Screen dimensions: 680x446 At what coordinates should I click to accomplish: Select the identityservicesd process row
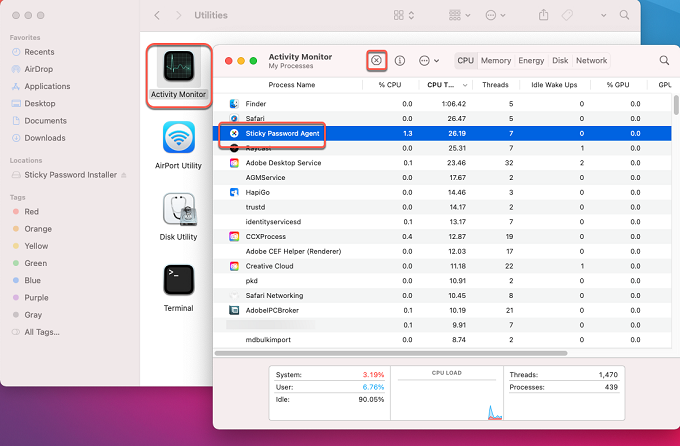tap(442, 222)
